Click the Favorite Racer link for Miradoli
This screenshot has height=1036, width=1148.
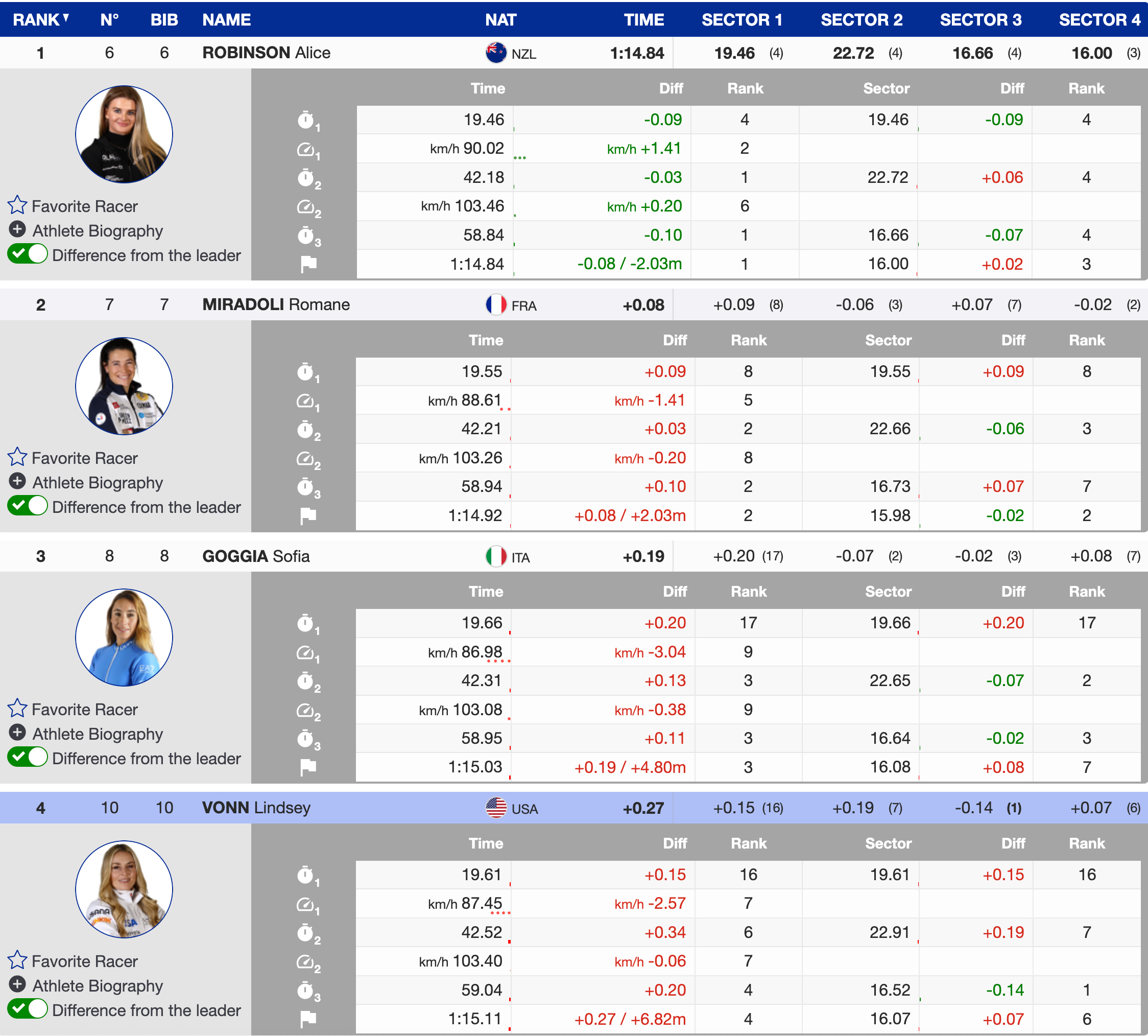tap(84, 458)
